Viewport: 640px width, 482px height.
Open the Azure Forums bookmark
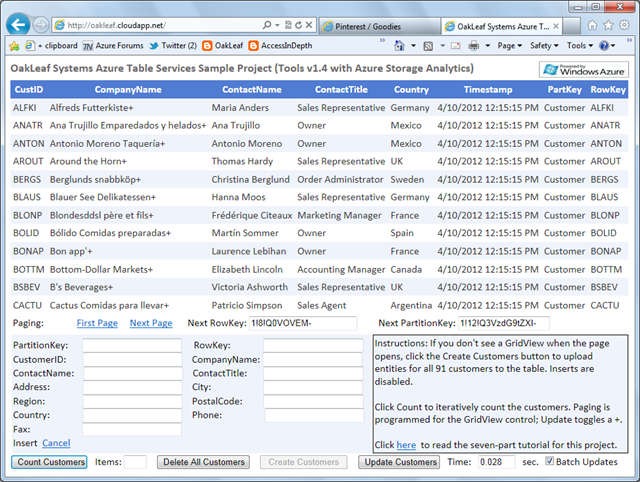click(113, 45)
